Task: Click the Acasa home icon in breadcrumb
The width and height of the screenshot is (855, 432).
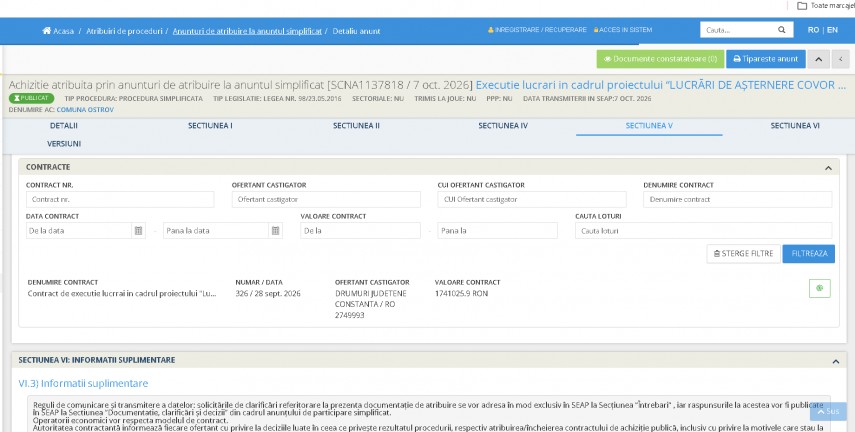Action: pos(46,31)
